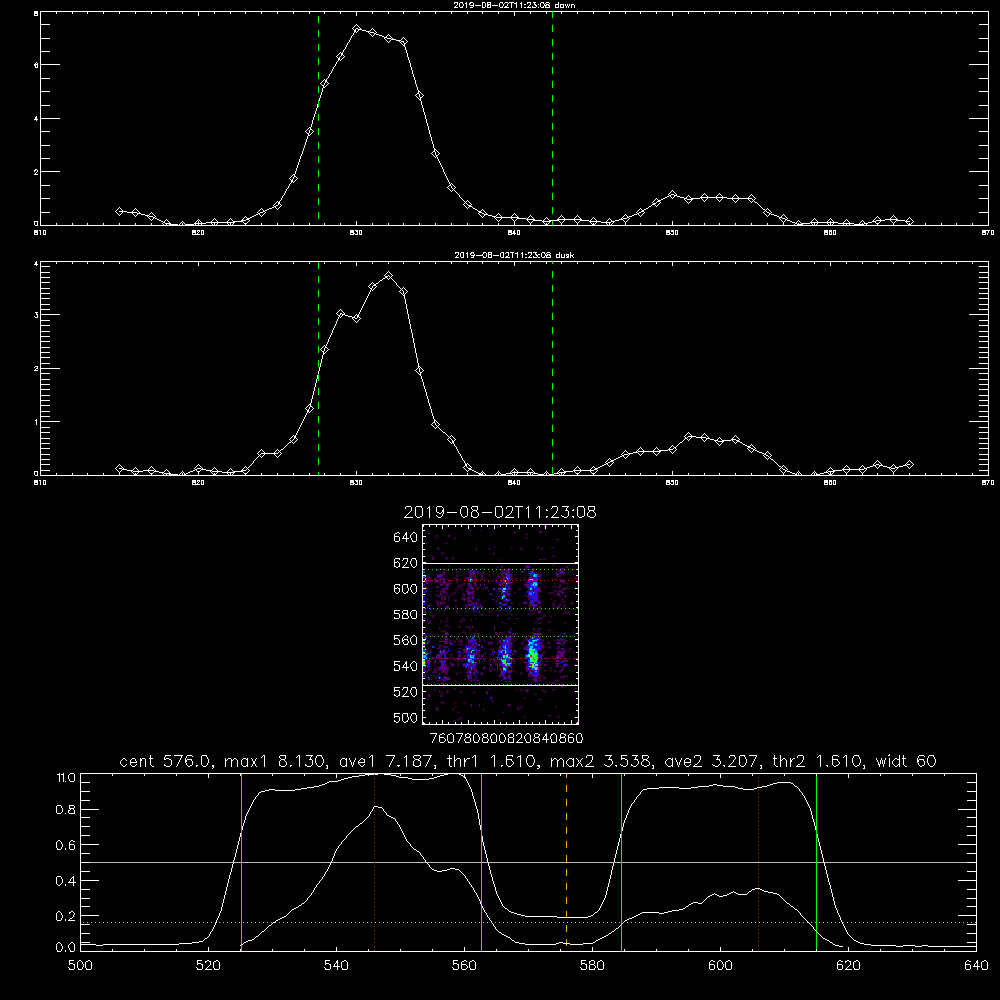Click the 'thr2 1.610' value
The width and height of the screenshot is (1000, 1000).
click(818, 761)
